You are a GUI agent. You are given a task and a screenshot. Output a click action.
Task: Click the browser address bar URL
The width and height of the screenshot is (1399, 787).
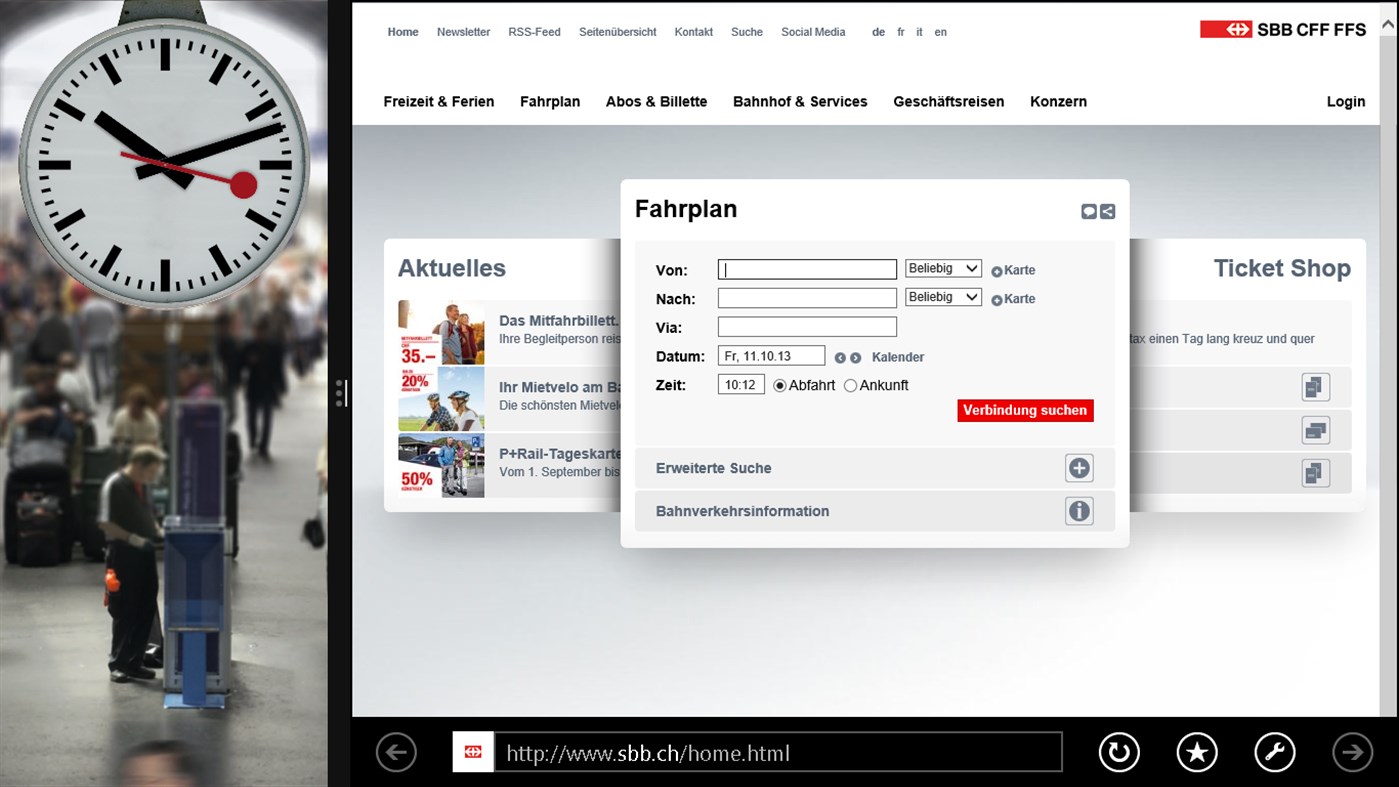[x=778, y=752]
